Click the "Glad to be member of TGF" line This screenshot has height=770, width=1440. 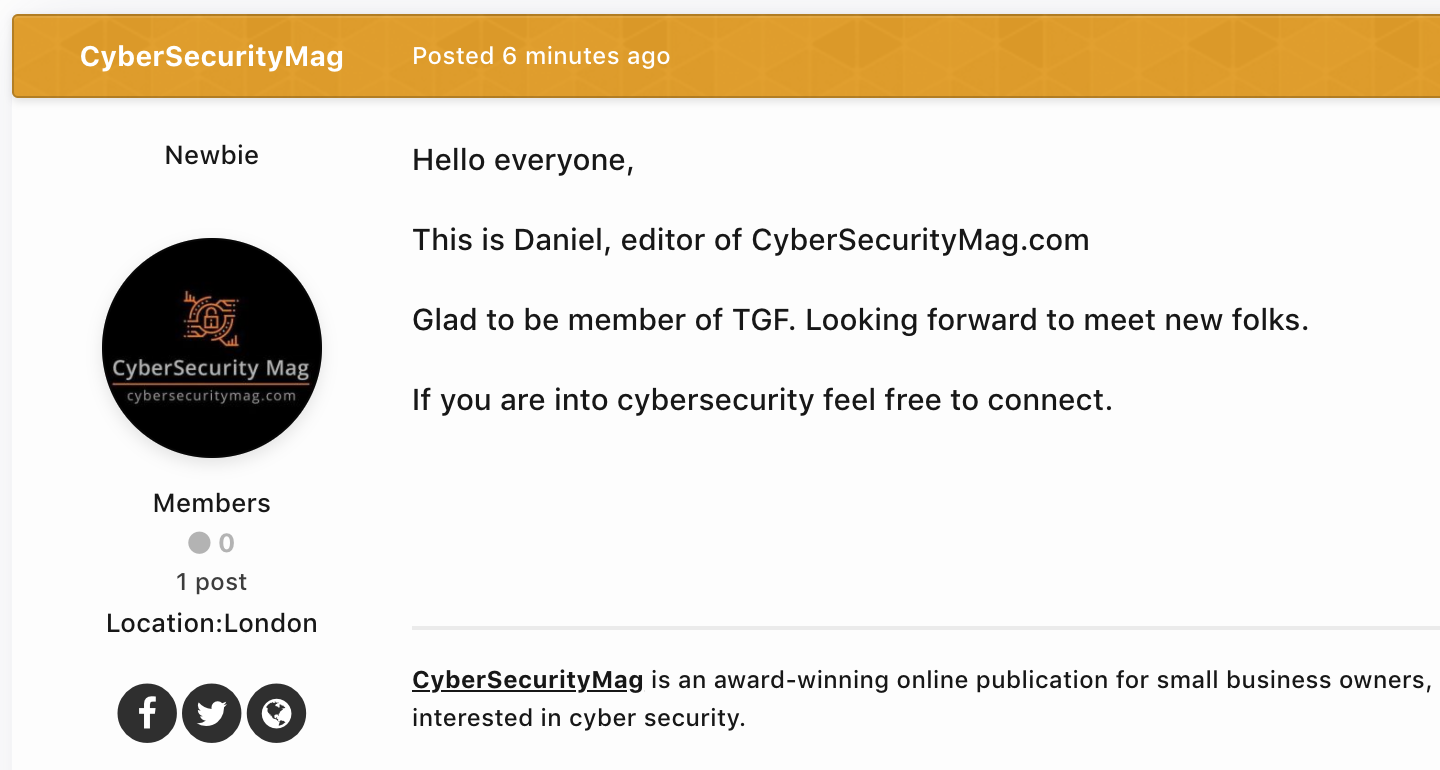(x=860, y=320)
